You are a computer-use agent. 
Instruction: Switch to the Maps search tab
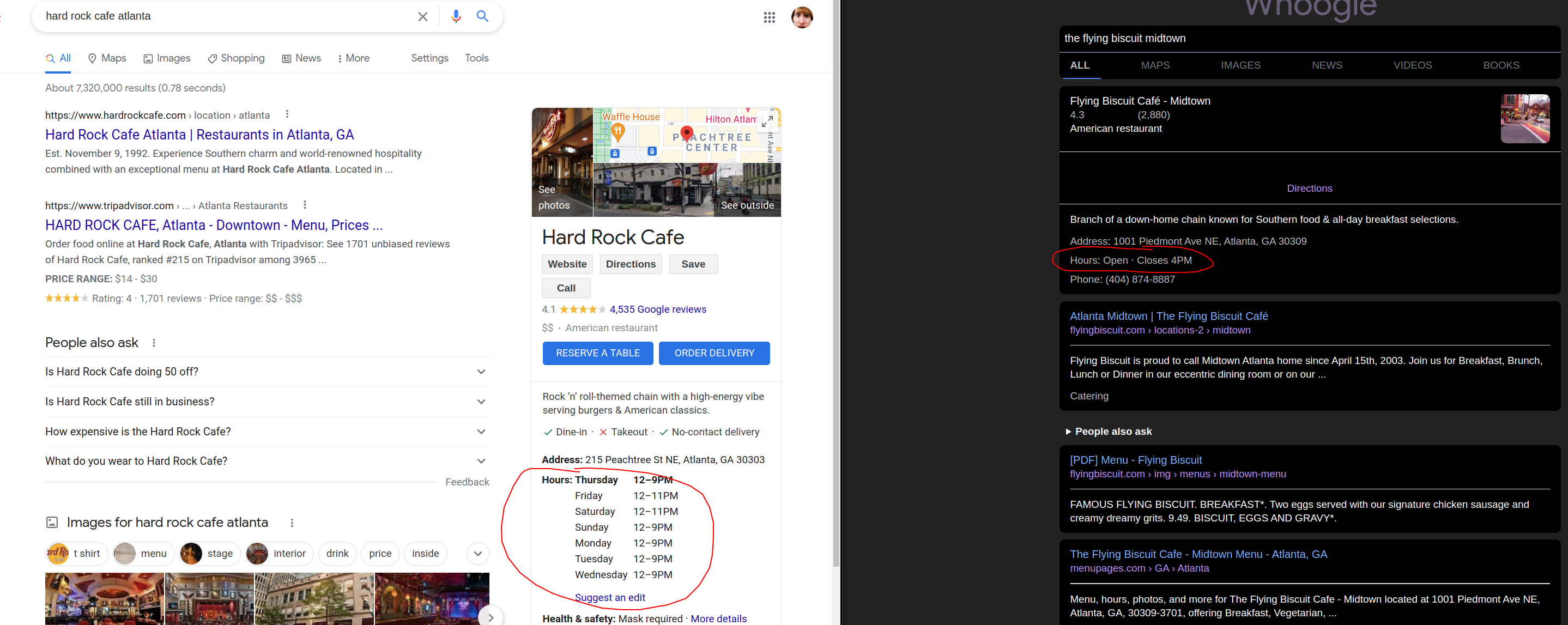coord(107,58)
